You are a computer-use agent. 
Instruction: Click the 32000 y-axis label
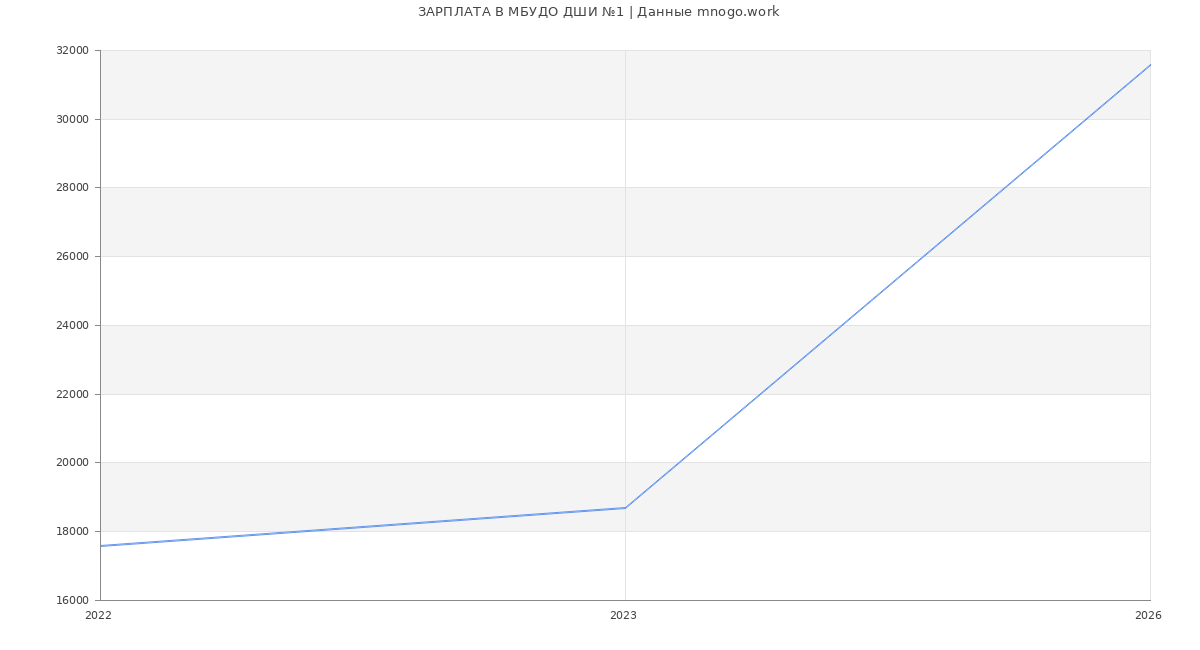71,50
